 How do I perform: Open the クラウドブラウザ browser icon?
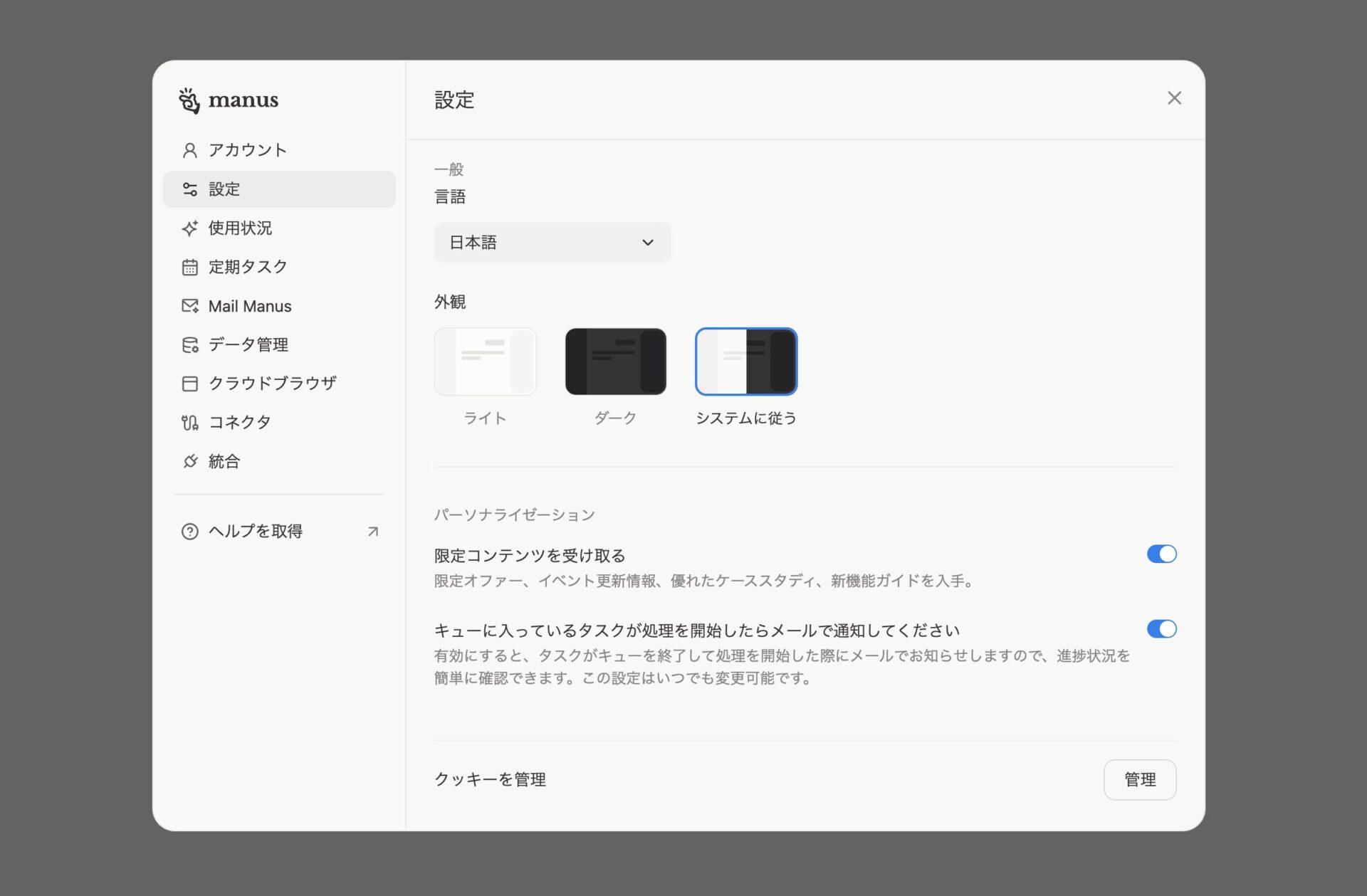click(189, 383)
